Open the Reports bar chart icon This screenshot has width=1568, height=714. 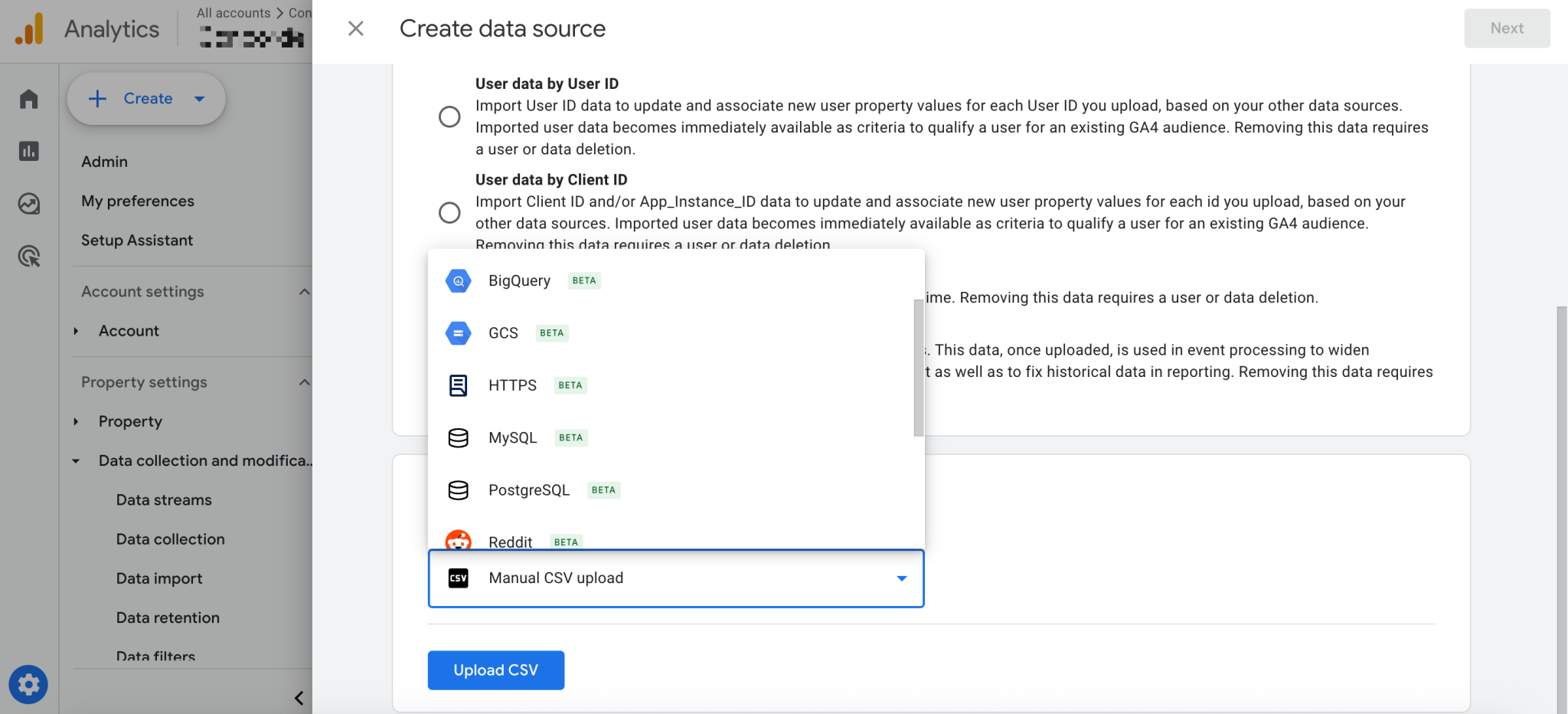[x=29, y=151]
